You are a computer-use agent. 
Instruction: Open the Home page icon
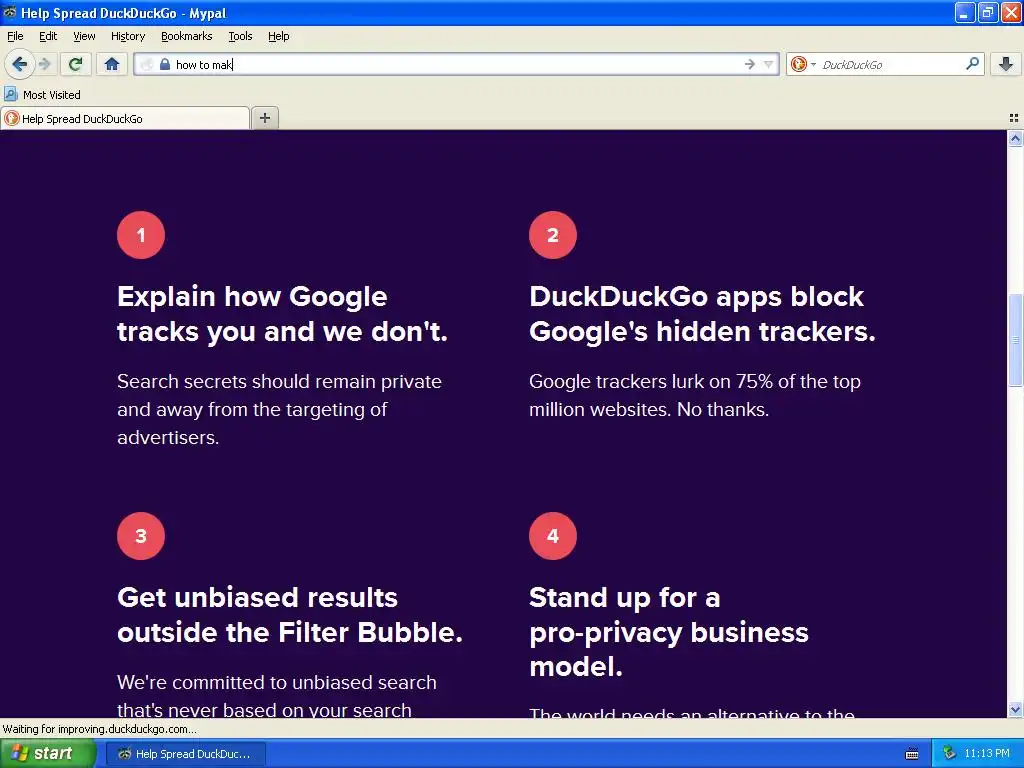coord(112,64)
